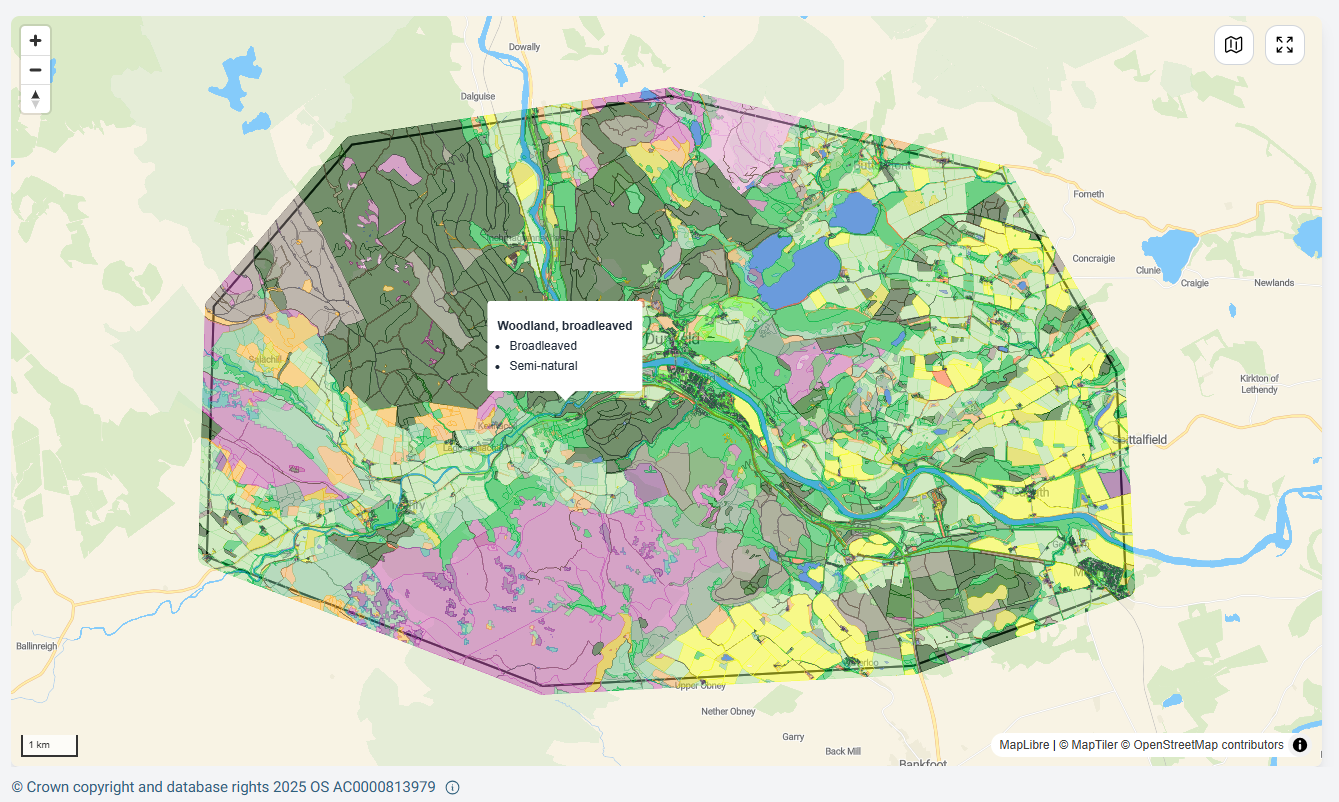
Task: Toggle the map attribution info icon
Action: [1300, 745]
